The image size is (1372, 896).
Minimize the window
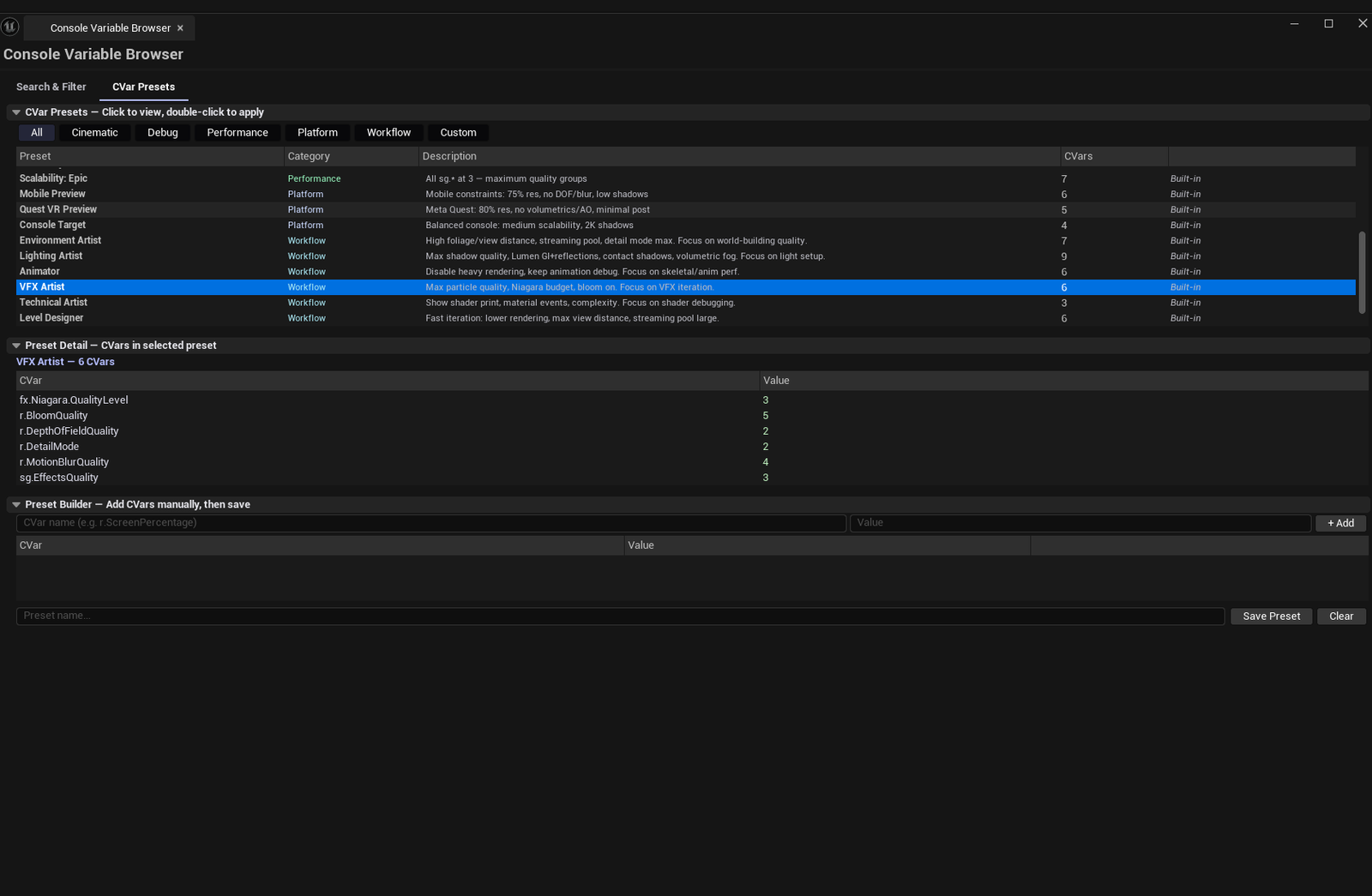pos(1294,24)
